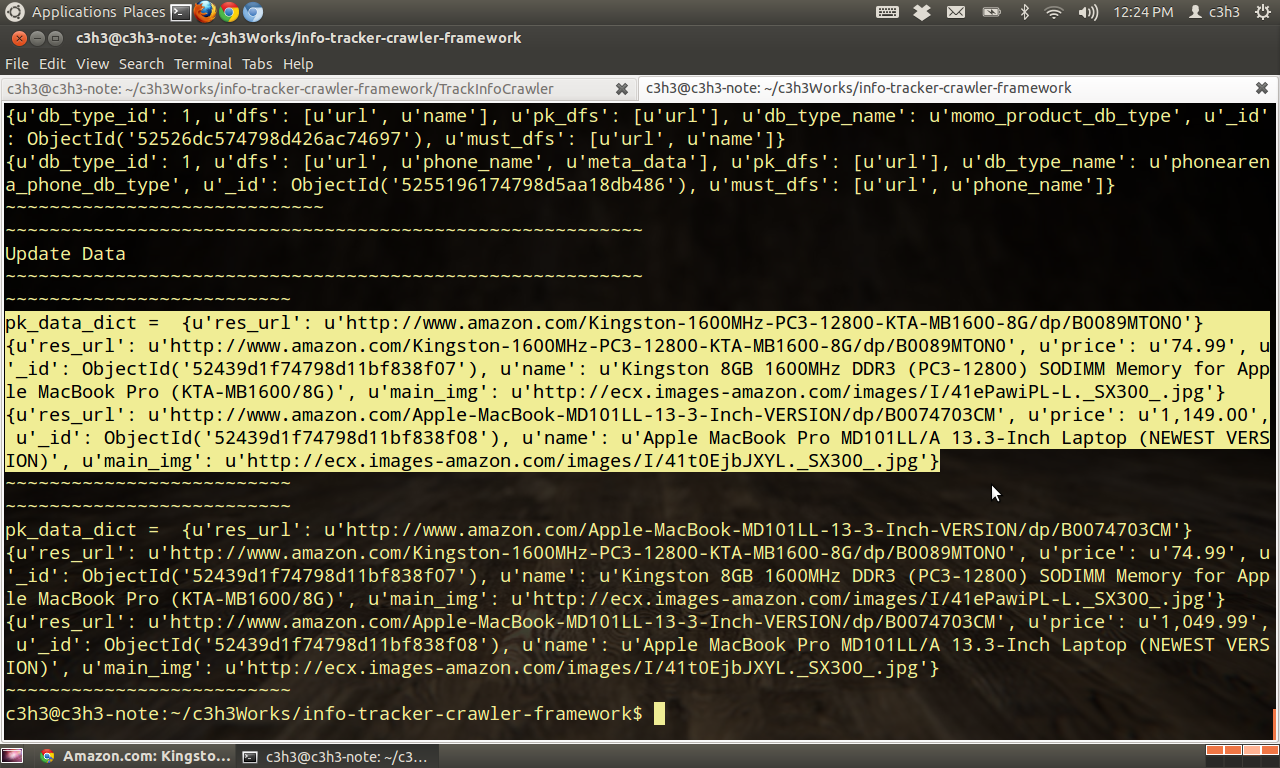This screenshot has width=1280, height=768.
Task: Open the terminal Help menu
Action: tap(298, 63)
